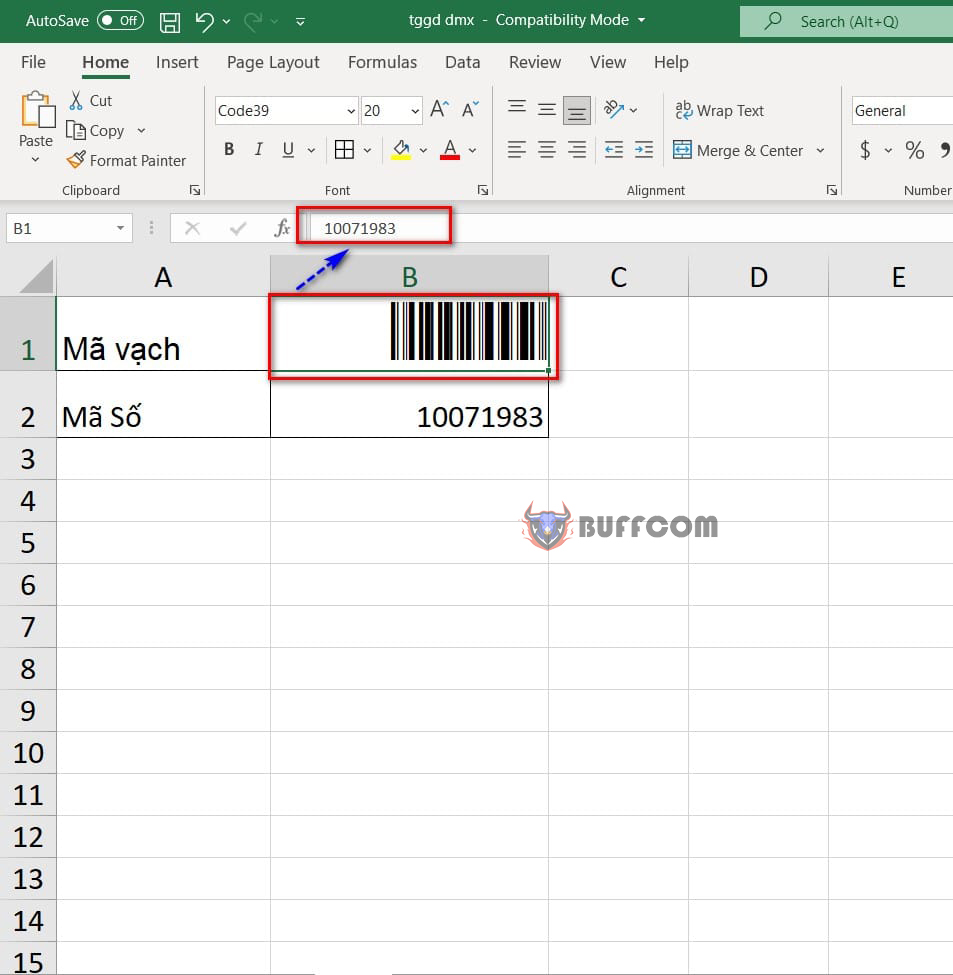The width and height of the screenshot is (953, 975).
Task: Toggle Underline formatting
Action: (288, 150)
